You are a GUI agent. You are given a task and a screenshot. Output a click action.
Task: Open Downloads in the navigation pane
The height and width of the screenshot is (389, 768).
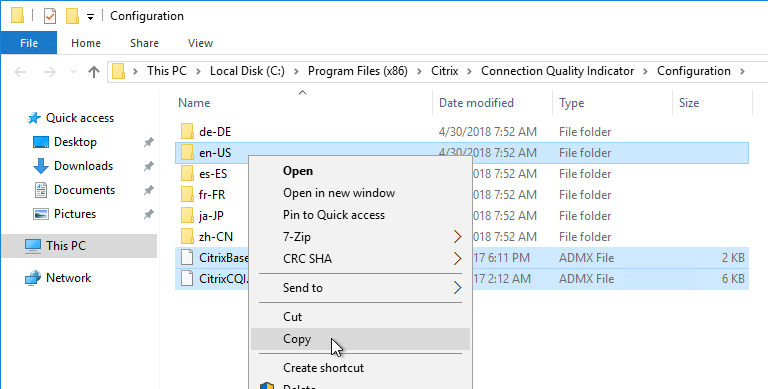[x=83, y=166]
